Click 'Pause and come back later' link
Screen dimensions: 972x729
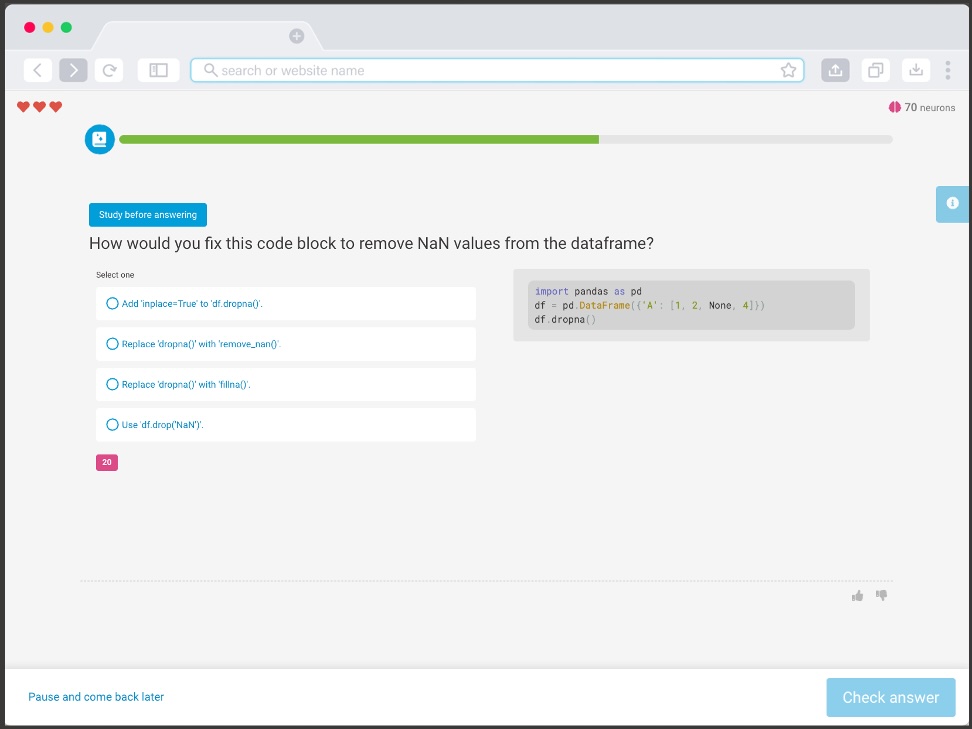96,697
